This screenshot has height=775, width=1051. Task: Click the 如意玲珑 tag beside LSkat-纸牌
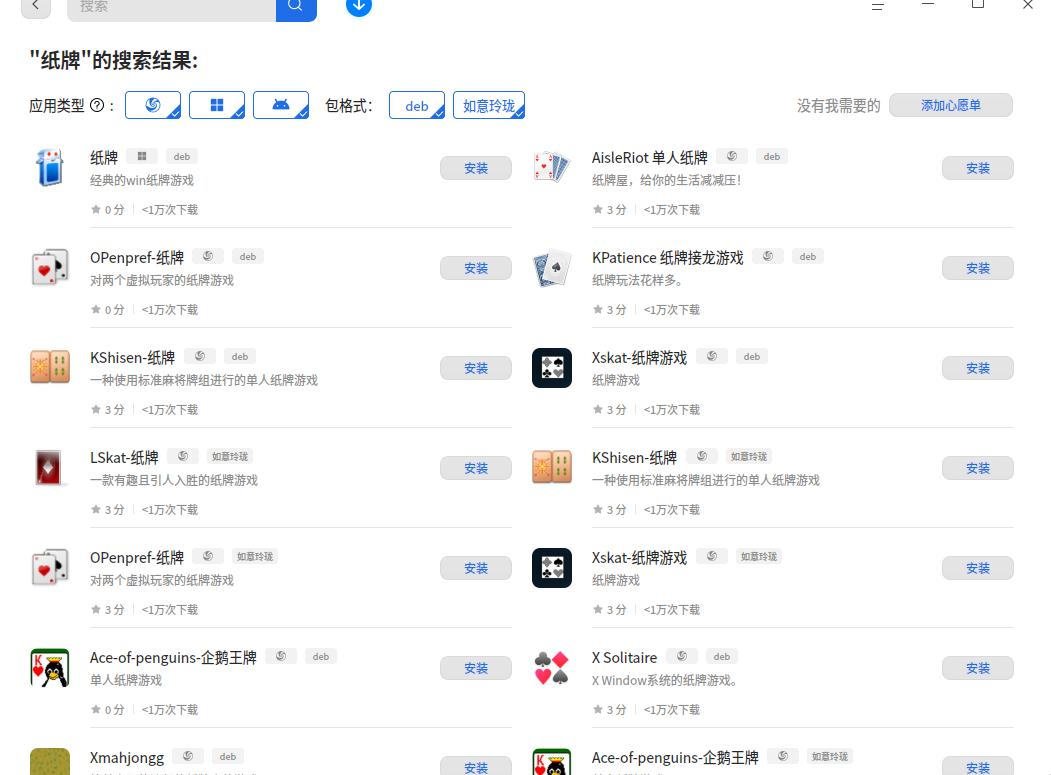click(230, 457)
